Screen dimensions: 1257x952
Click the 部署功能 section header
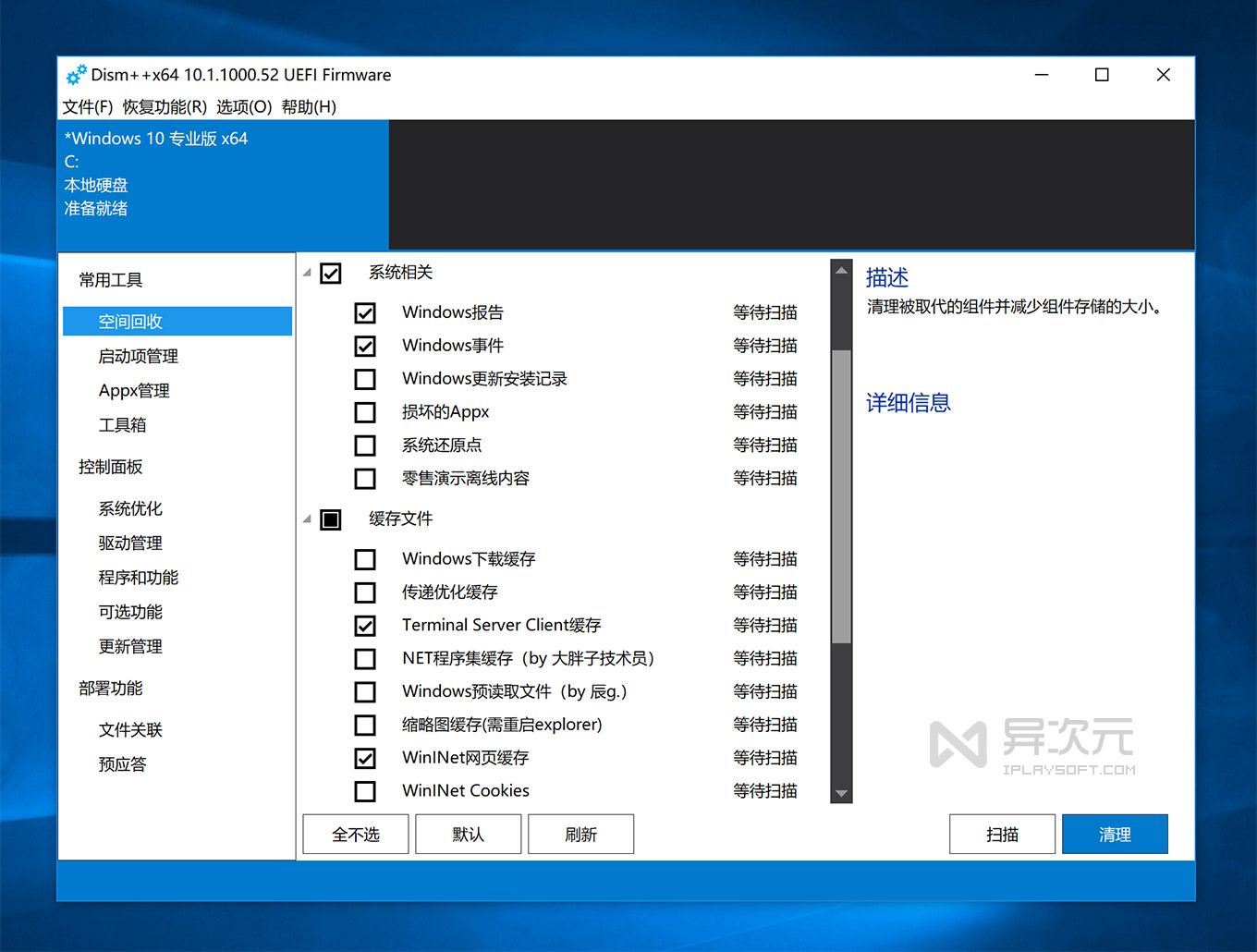pos(110,689)
